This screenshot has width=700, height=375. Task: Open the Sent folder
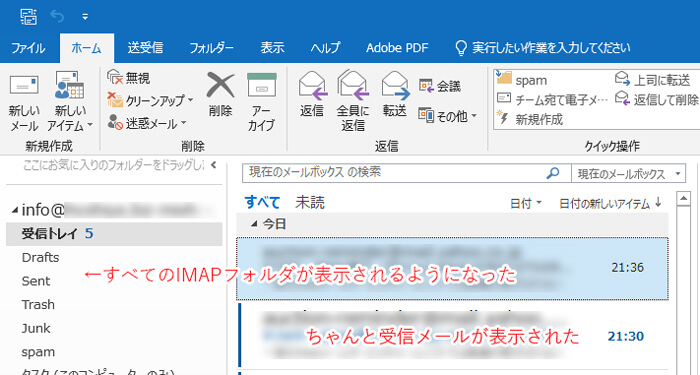pos(36,281)
